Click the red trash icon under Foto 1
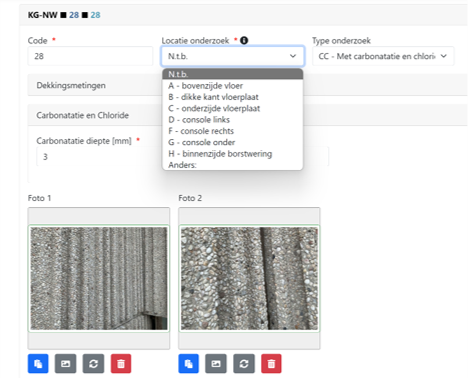Screen dimensions: 472x378 pos(121,363)
